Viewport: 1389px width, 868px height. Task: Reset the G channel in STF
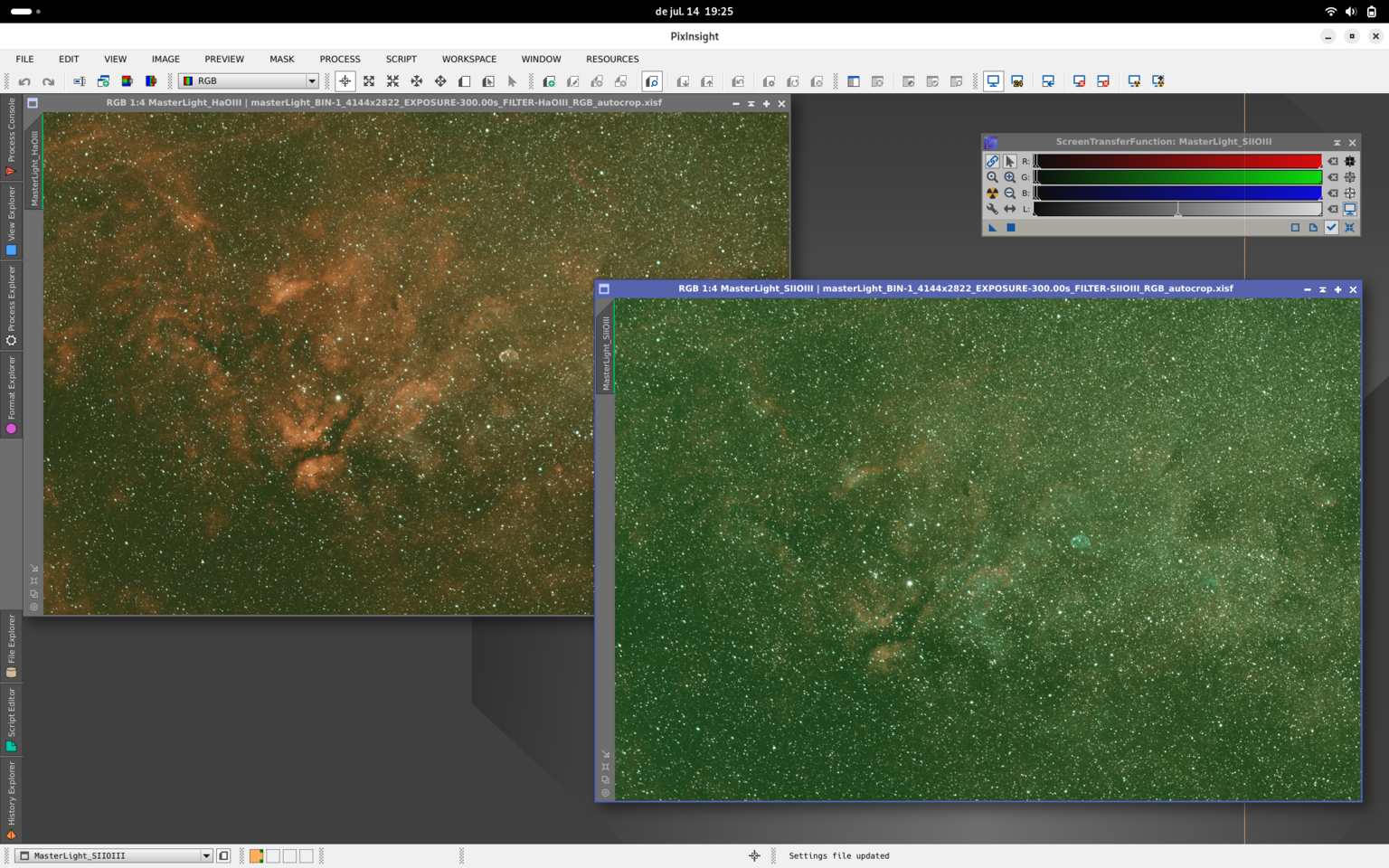[x=1333, y=177]
